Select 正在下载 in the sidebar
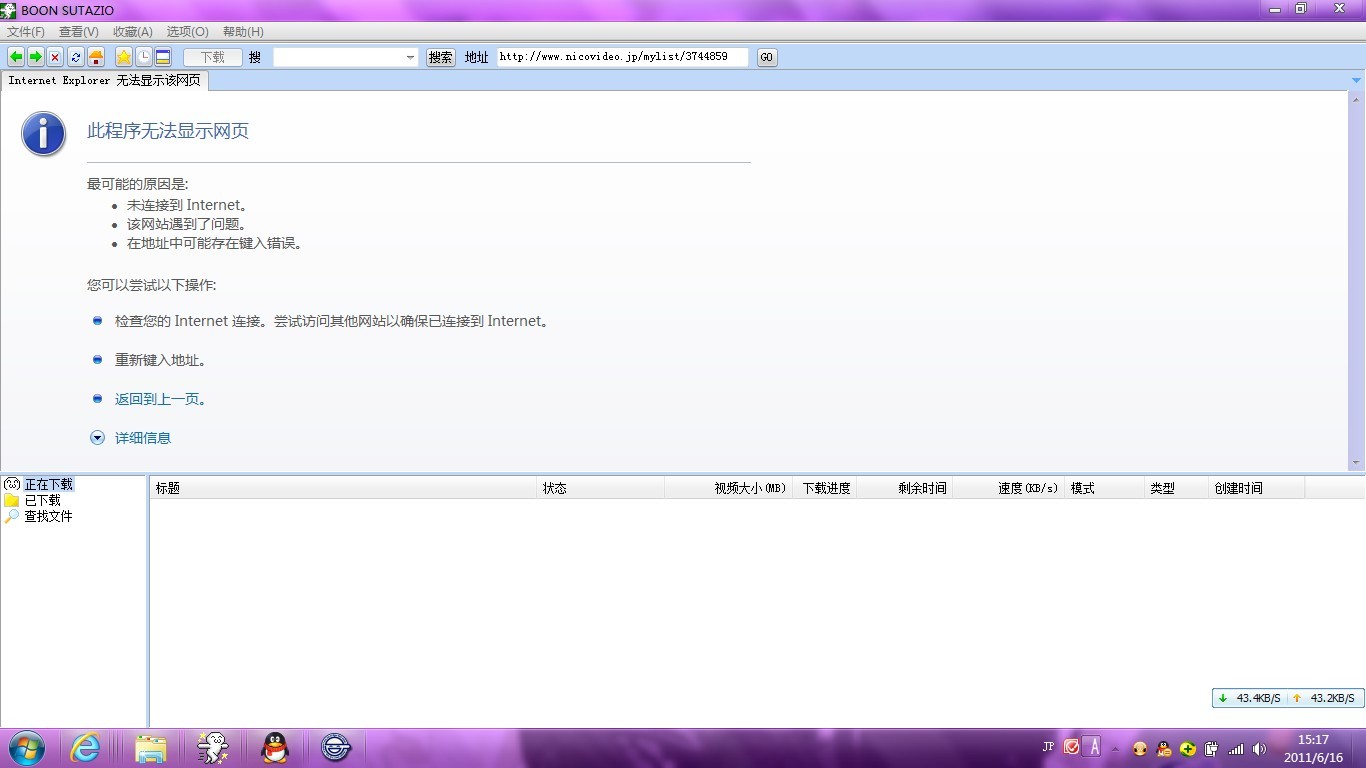 [49, 484]
